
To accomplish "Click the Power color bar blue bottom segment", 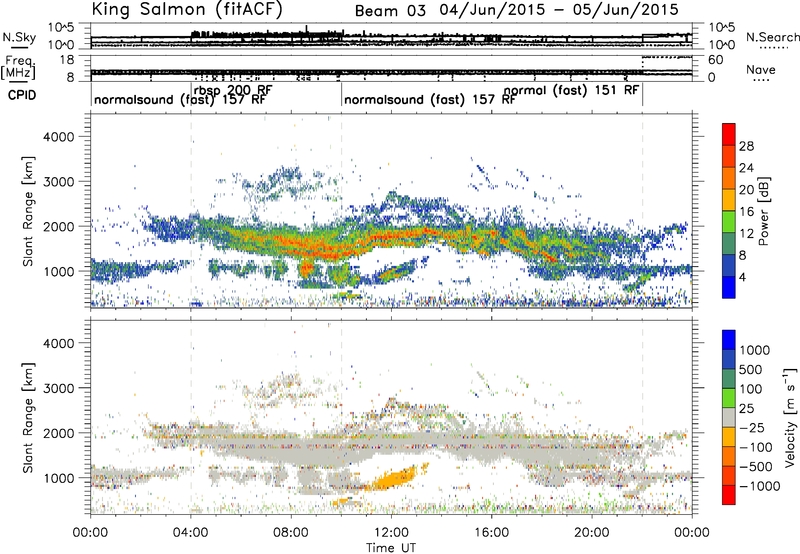I will point(729,287).
